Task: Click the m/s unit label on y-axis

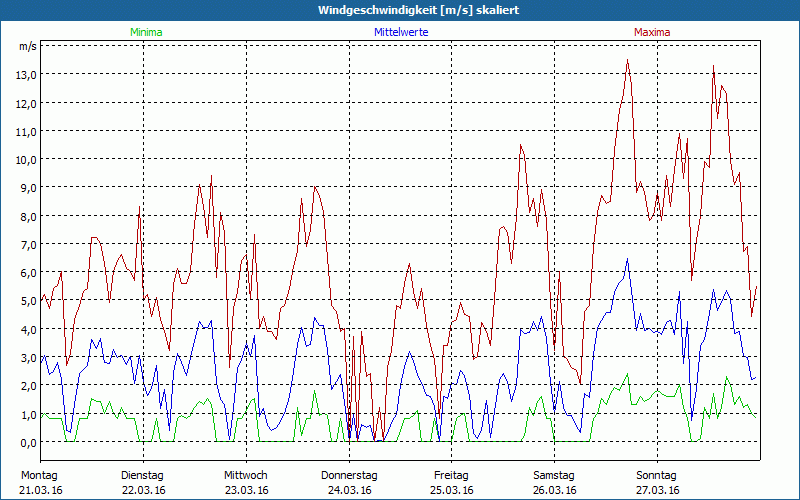Action: point(27,46)
